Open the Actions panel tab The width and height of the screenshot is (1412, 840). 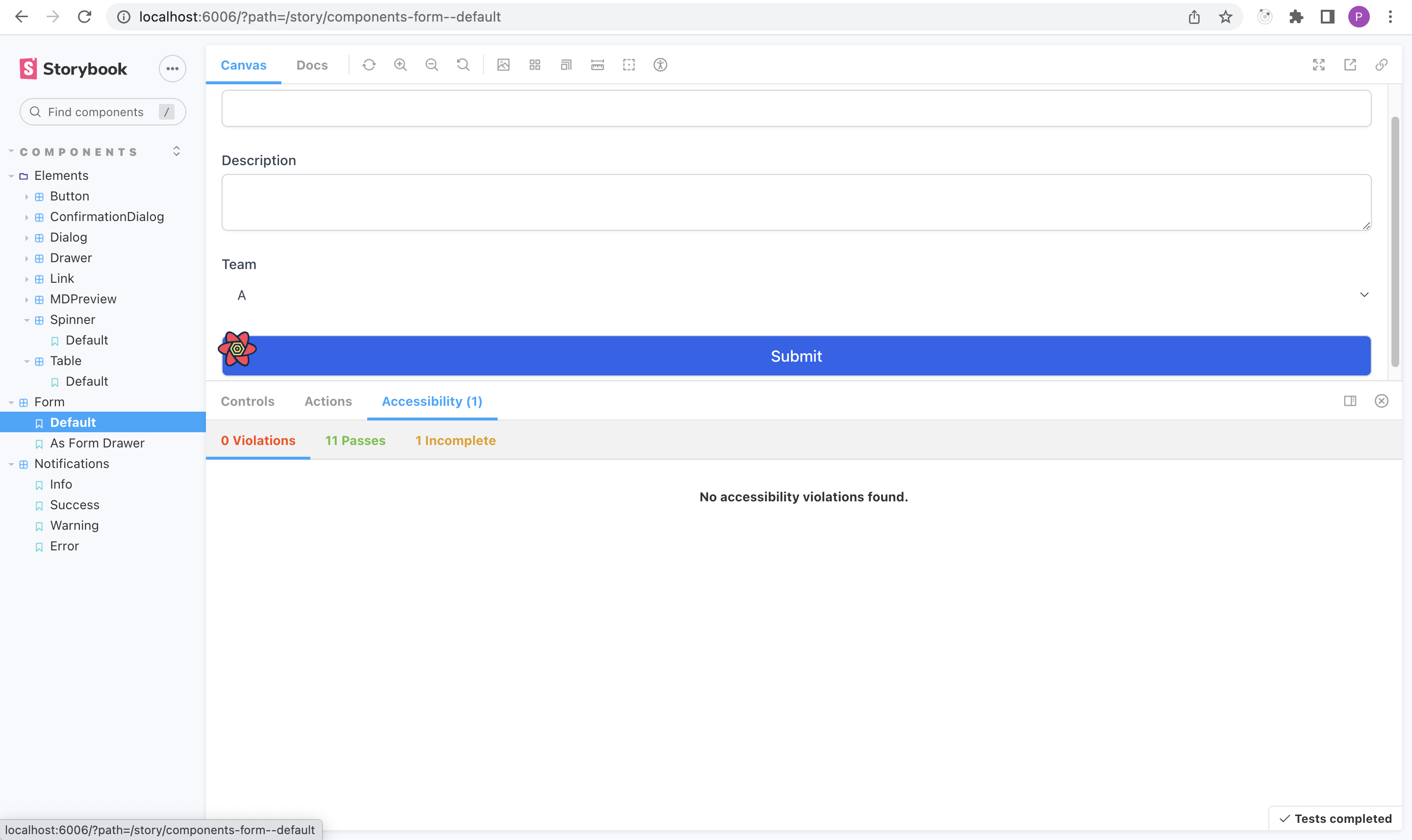(327, 401)
